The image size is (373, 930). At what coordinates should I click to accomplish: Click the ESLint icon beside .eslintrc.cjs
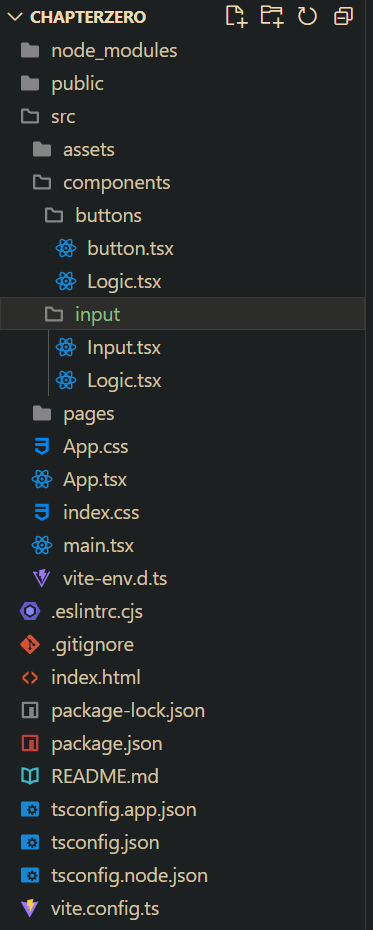[x=30, y=611]
